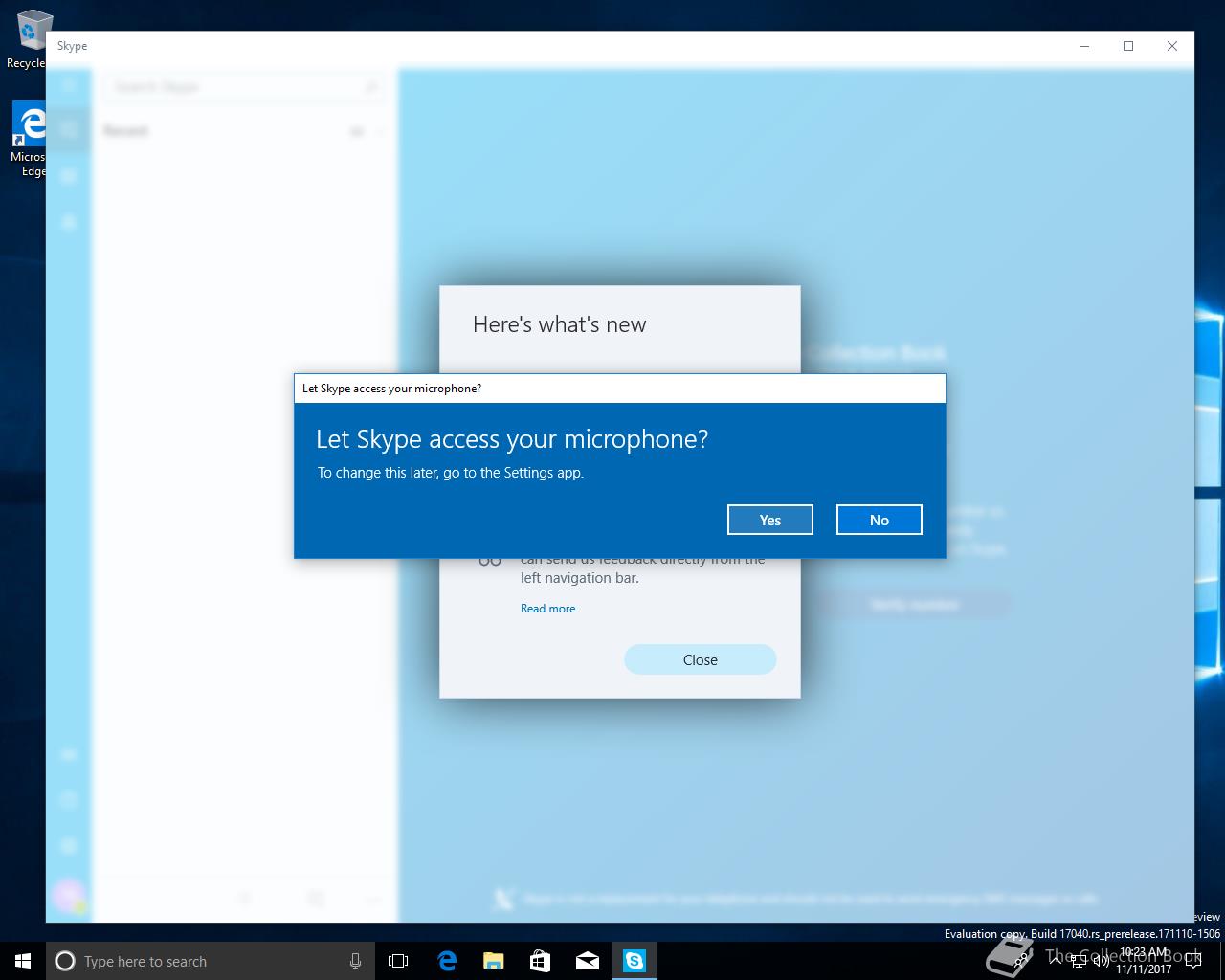Screen dimensions: 1225x980
Task: Click the Cortana circle icon
Action: click(65, 961)
